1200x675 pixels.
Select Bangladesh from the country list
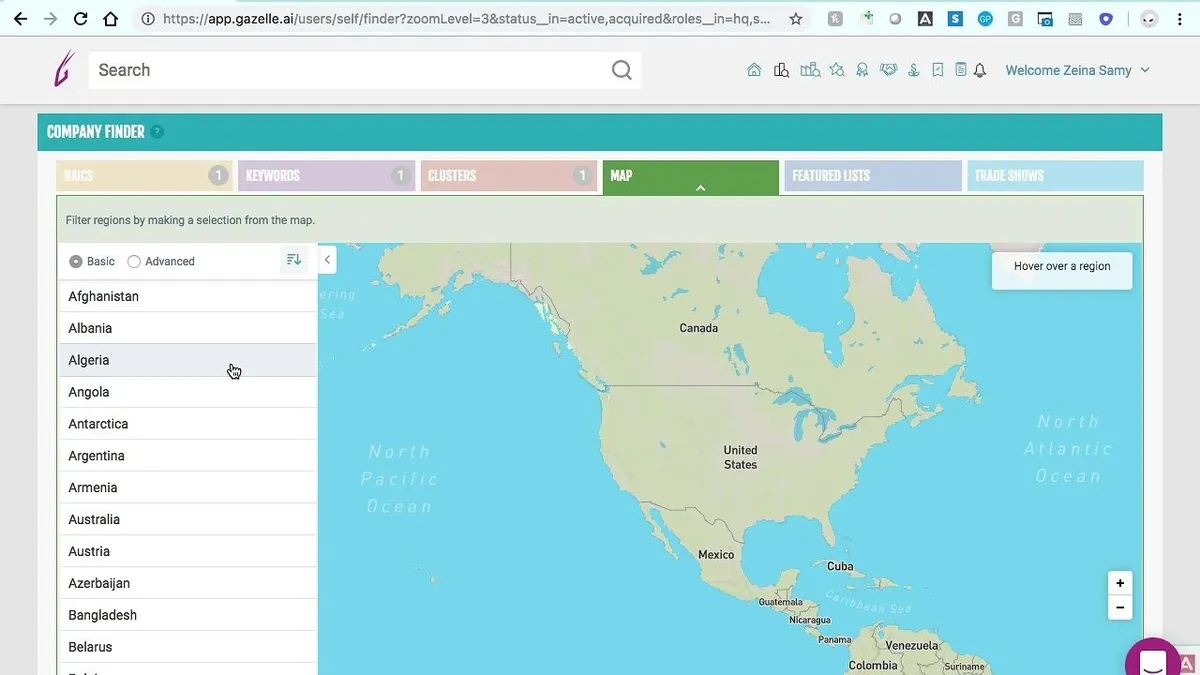pos(187,615)
